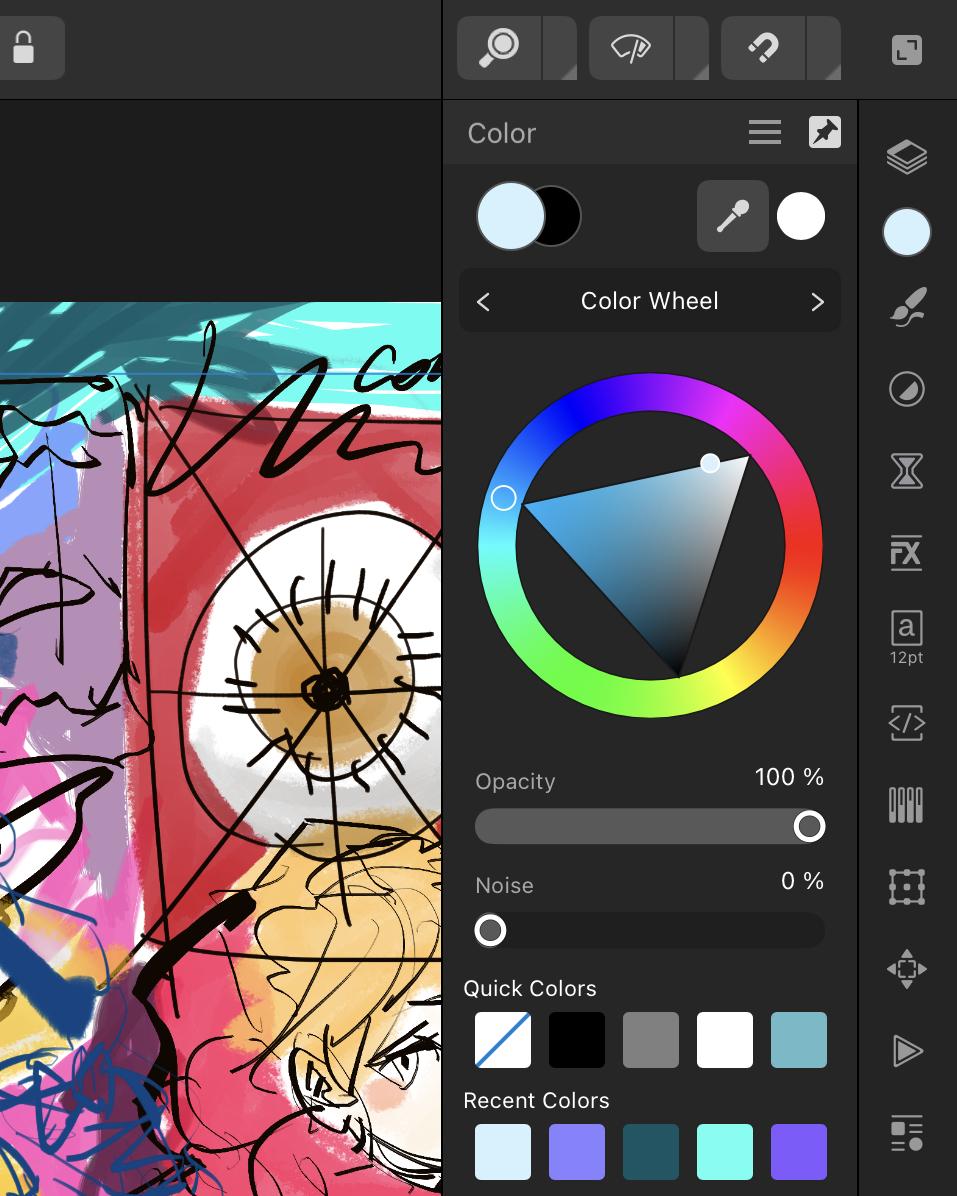Screen dimensions: 957x1196
Task: Open the code export panel
Action: coord(906,722)
